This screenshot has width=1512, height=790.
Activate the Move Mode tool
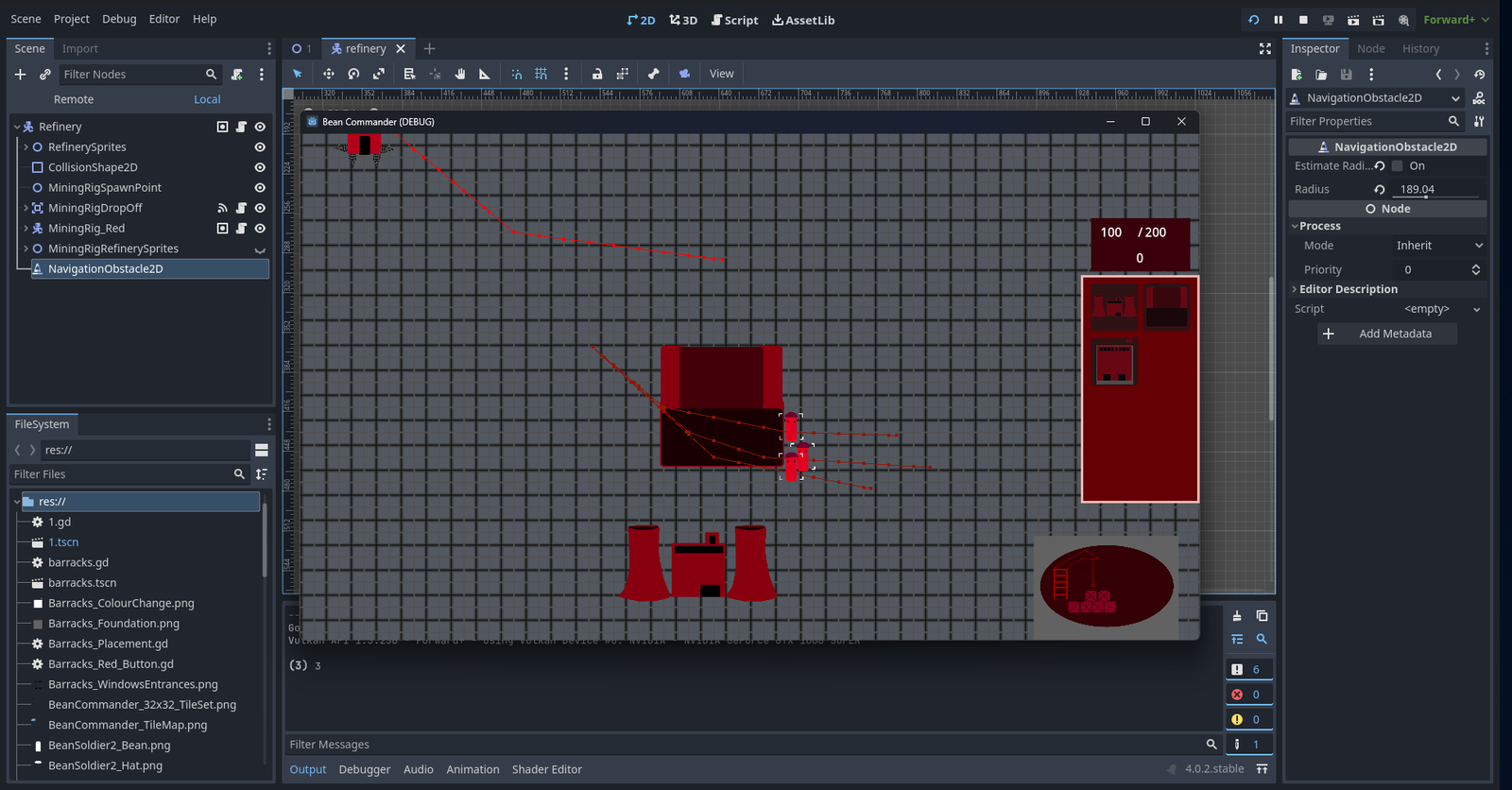328,74
